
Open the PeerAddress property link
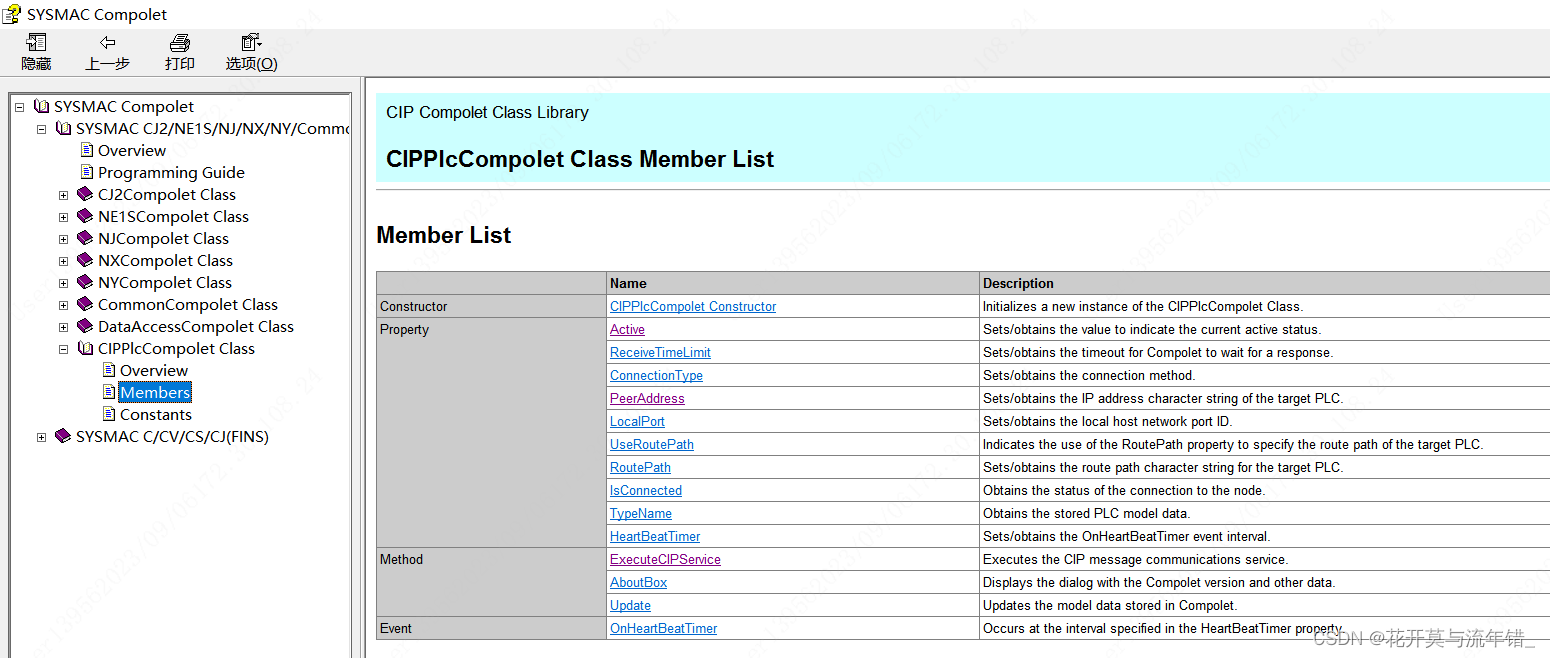647,398
